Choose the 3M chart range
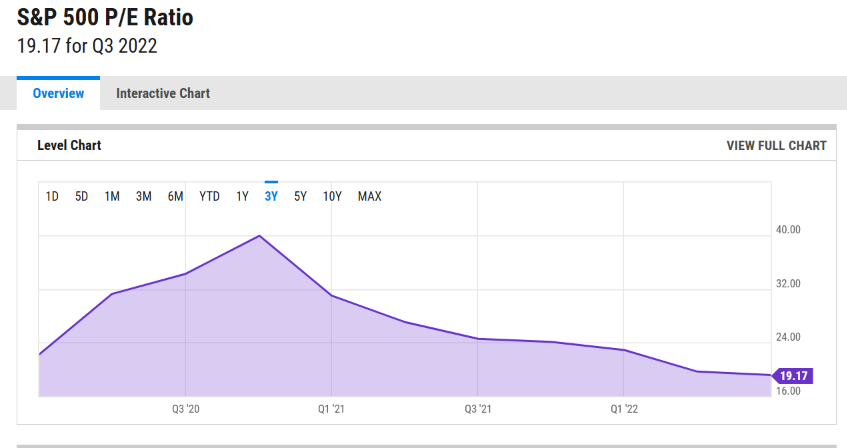This screenshot has height=448, width=847. 144,196
